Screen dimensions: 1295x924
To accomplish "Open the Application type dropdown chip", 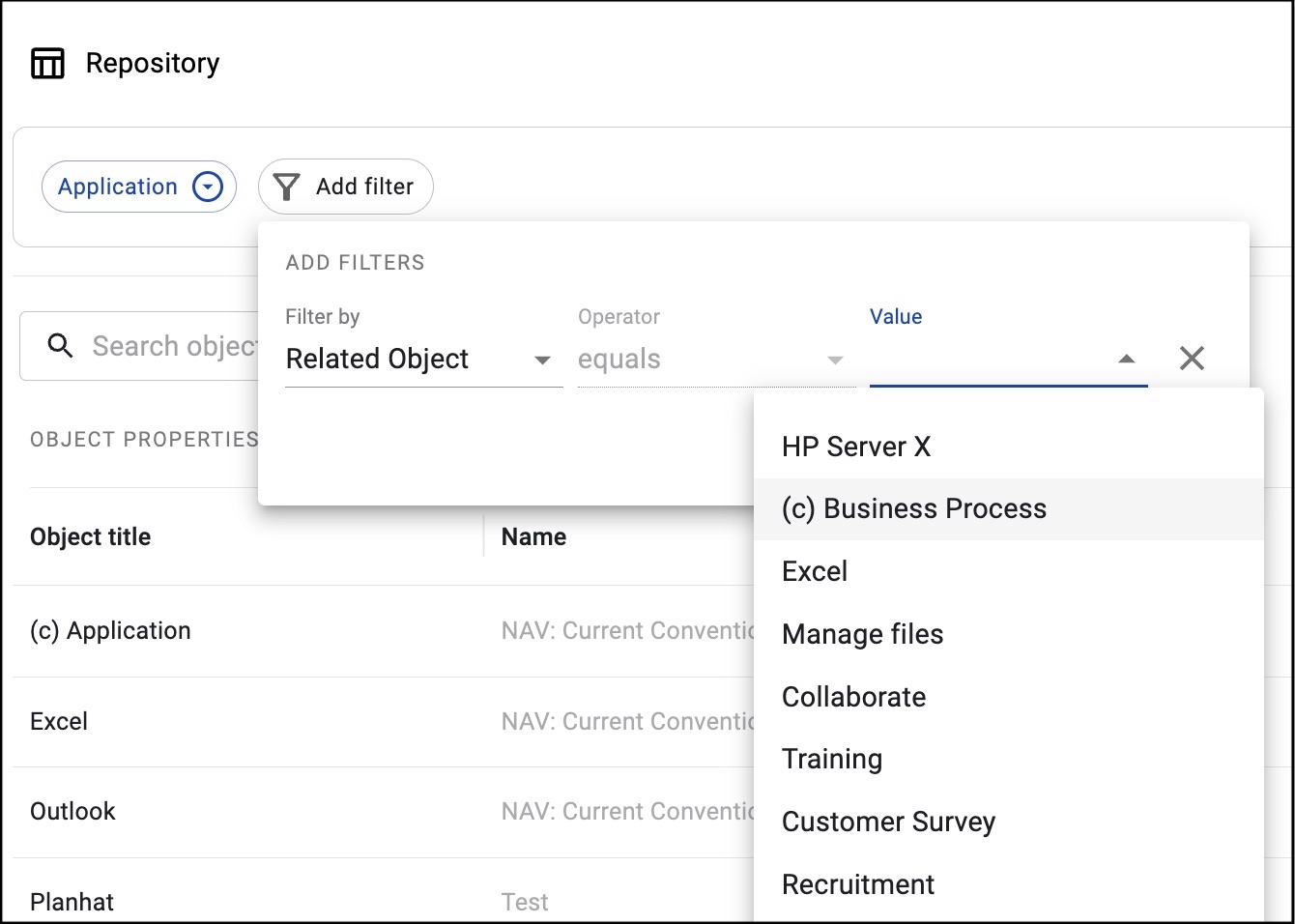I will 139,187.
